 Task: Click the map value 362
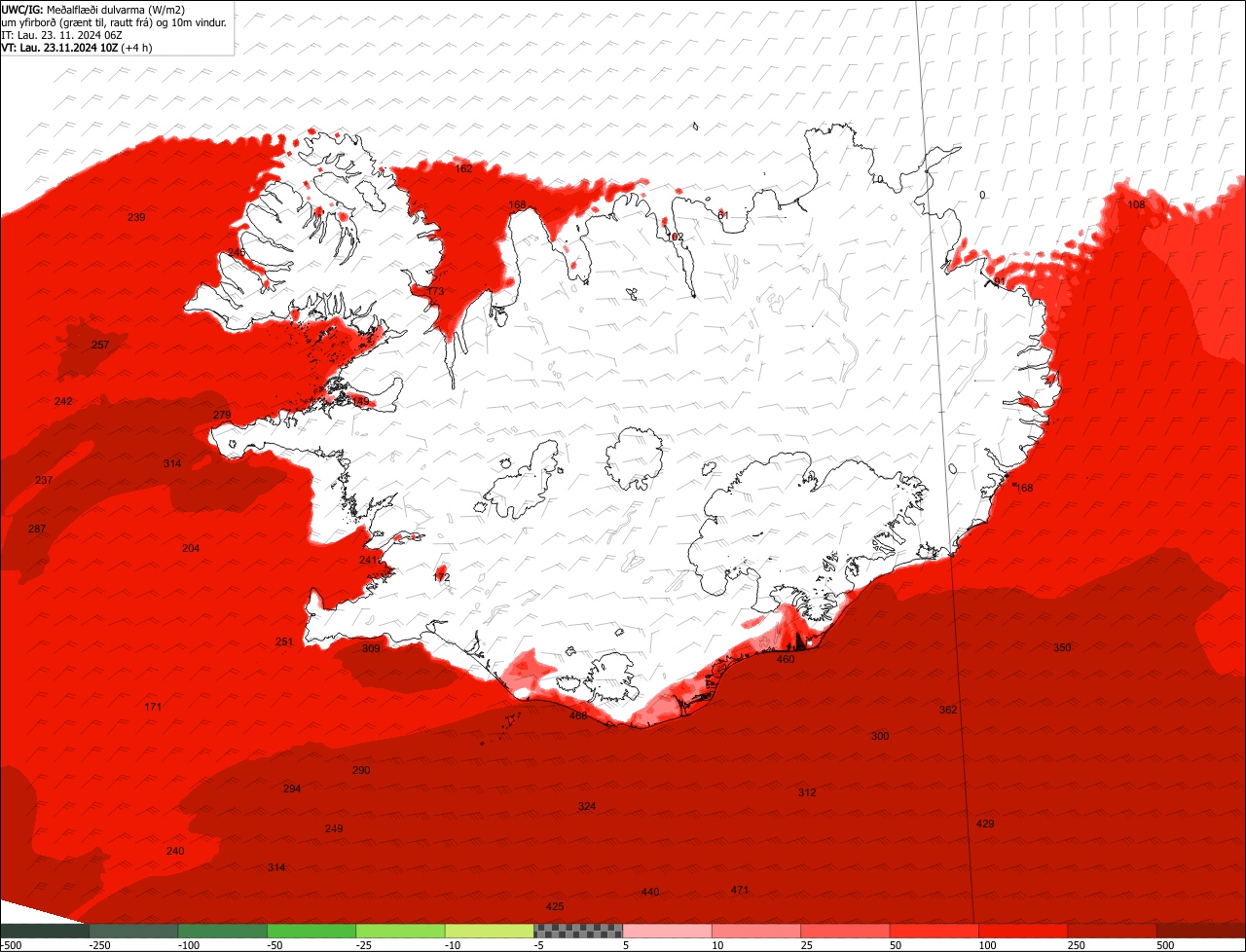click(x=948, y=710)
